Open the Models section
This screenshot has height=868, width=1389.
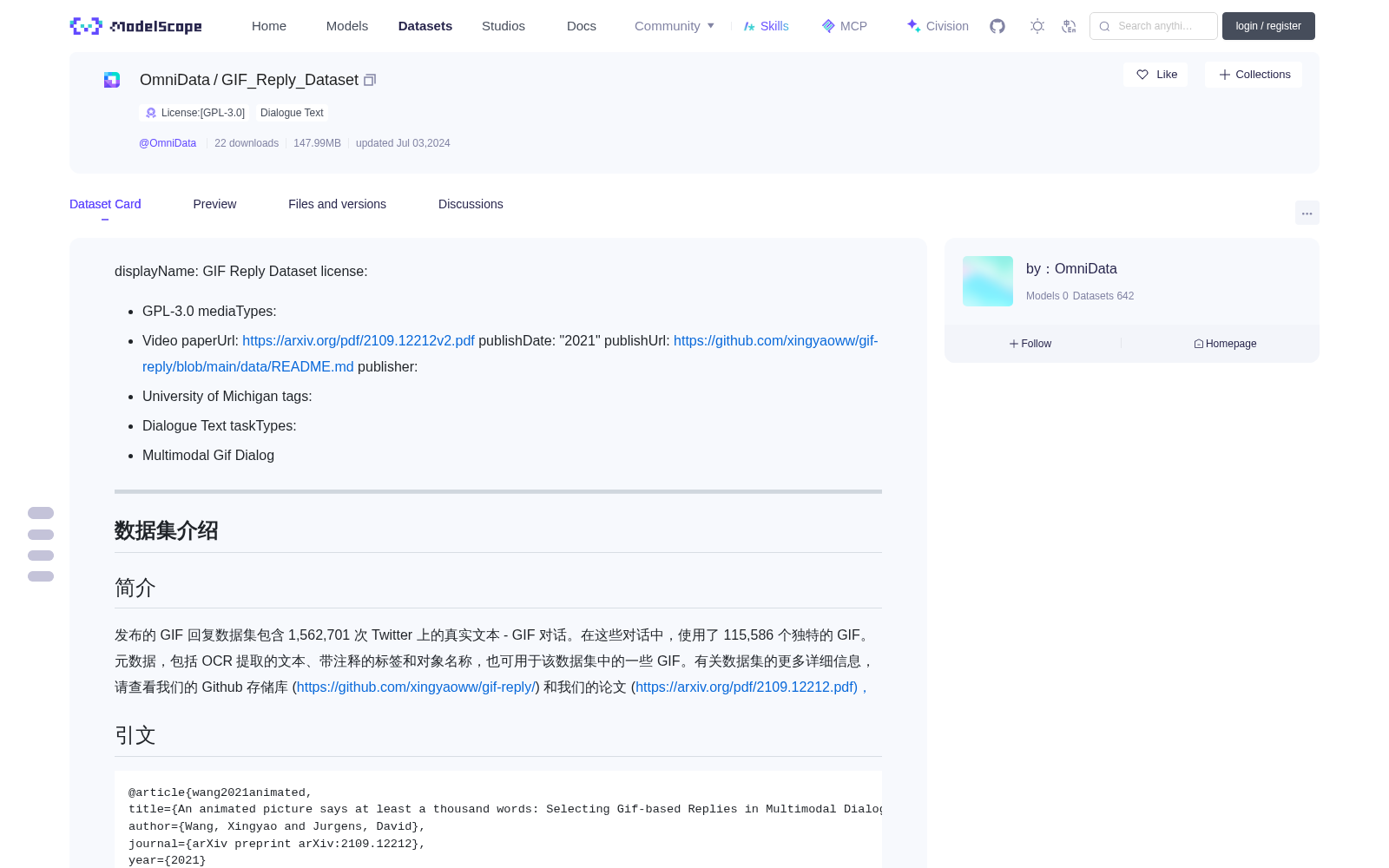347,26
